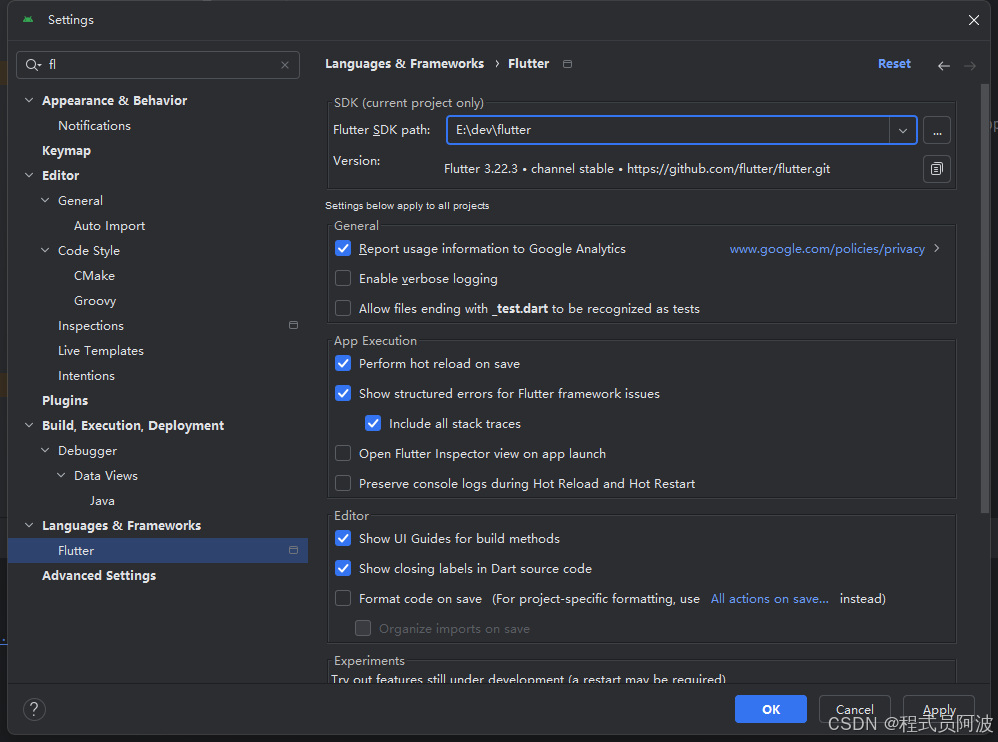Viewport: 998px width, 742px height.
Task: Click the project icon beside Inspections
Action: (293, 325)
